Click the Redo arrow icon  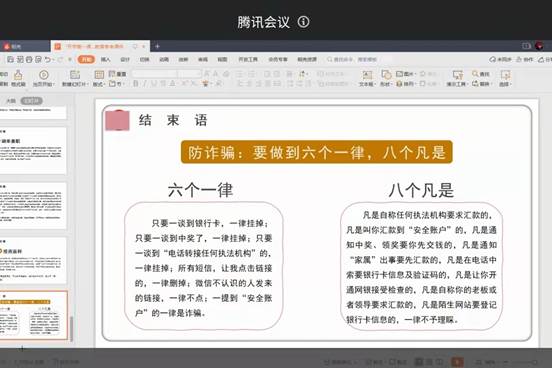pyautogui.click(x=60, y=59)
